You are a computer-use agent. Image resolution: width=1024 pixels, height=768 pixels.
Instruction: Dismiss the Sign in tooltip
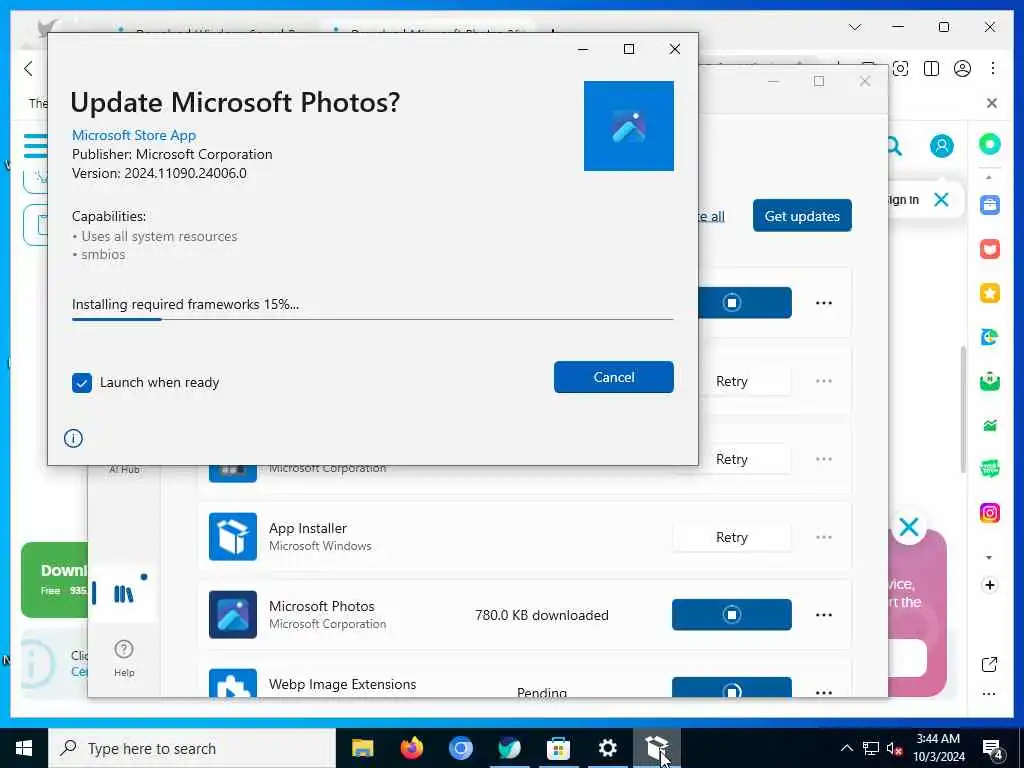click(941, 199)
